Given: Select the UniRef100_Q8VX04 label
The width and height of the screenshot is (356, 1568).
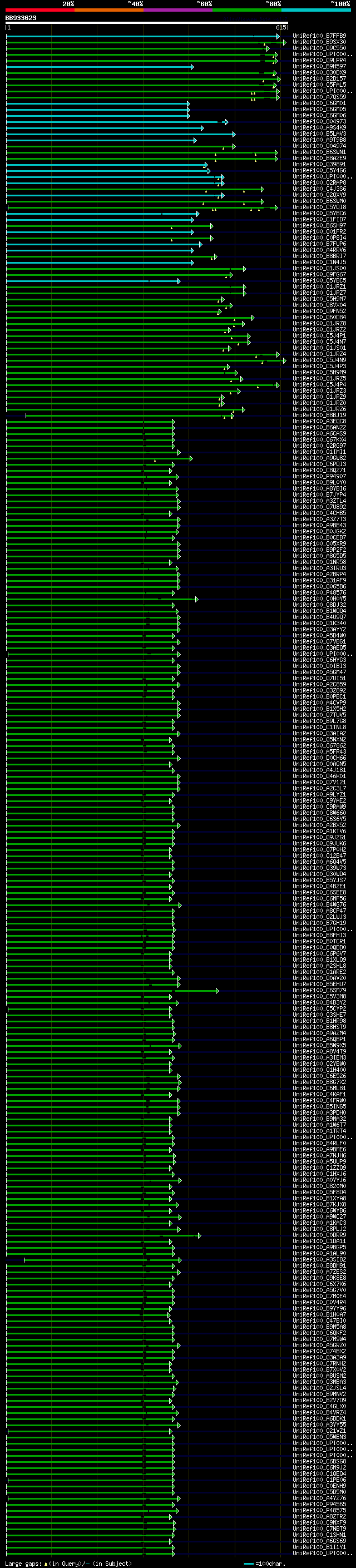Looking at the screenshot, I should coord(319,305).
